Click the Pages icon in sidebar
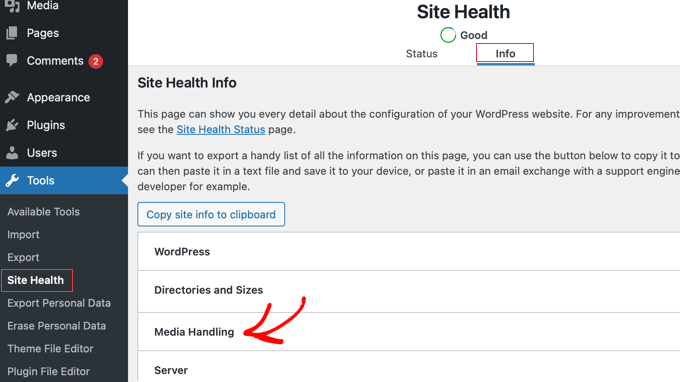Viewport: 680px width, 382px height. 12,33
